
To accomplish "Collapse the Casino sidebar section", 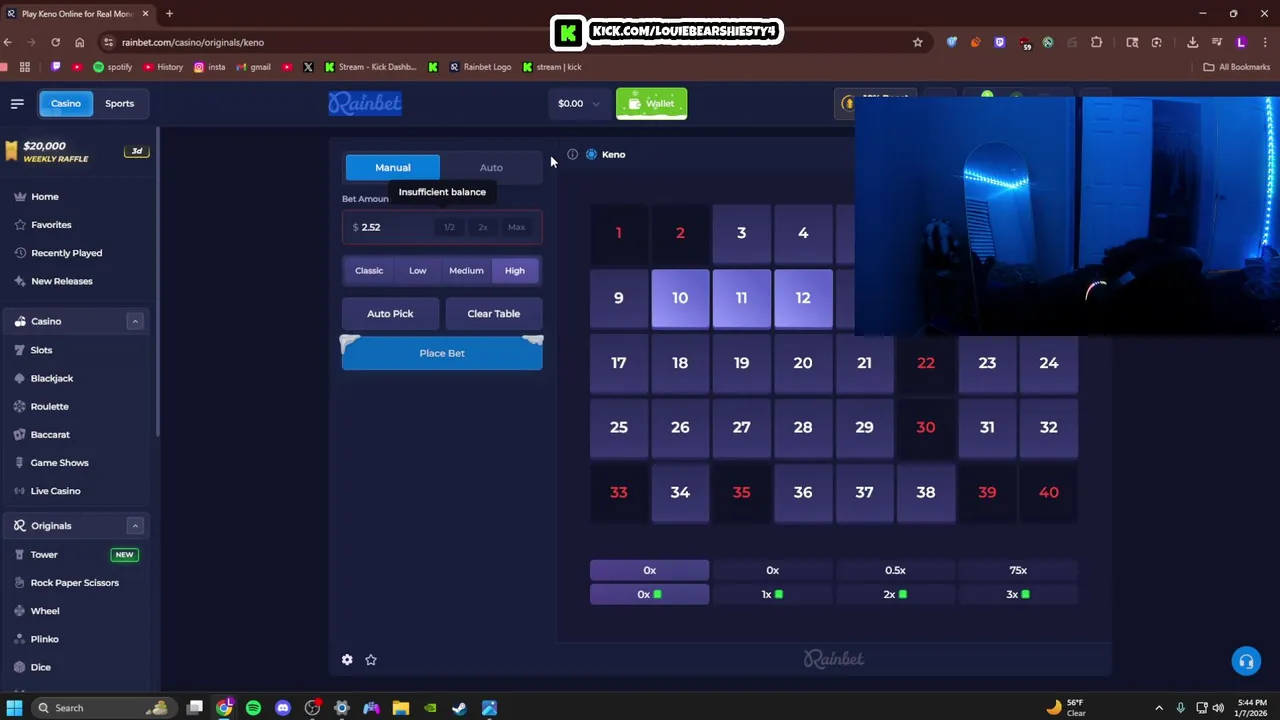I will (135, 321).
